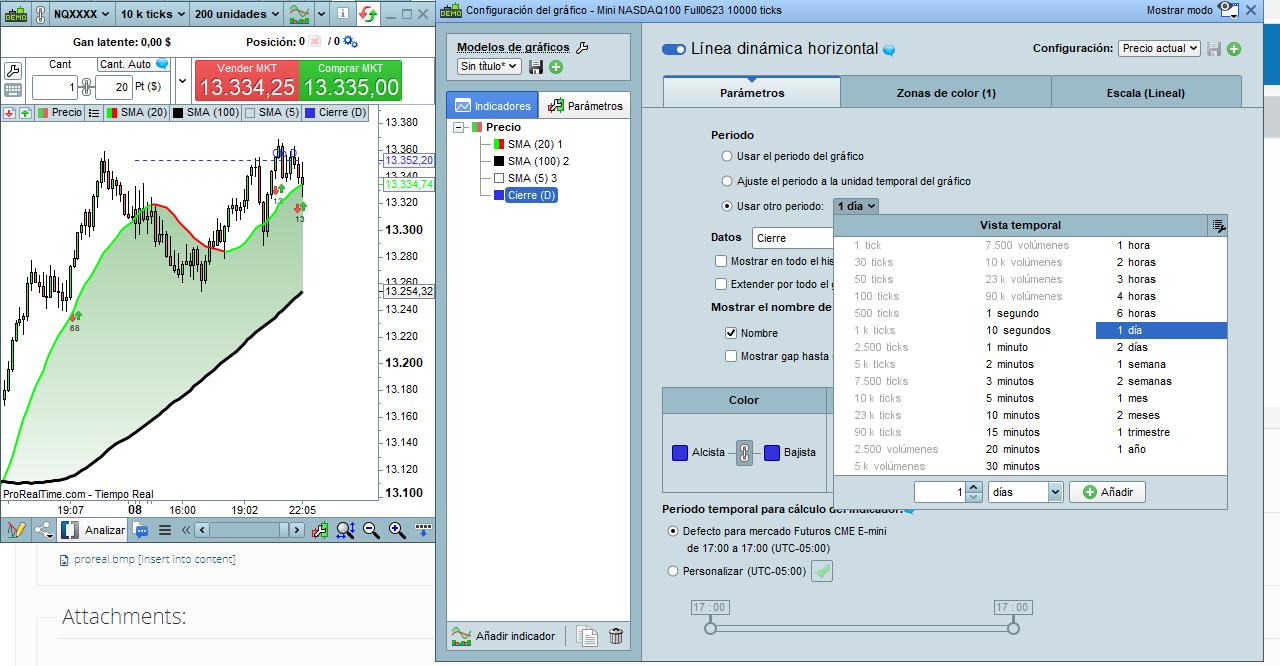Click the candlestick wrench settings icon
This screenshot has width=1280, height=666.
click(x=319, y=530)
